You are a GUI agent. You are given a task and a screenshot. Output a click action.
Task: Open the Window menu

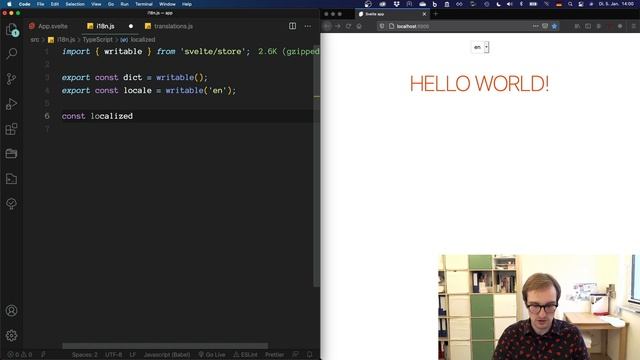point(167,4)
